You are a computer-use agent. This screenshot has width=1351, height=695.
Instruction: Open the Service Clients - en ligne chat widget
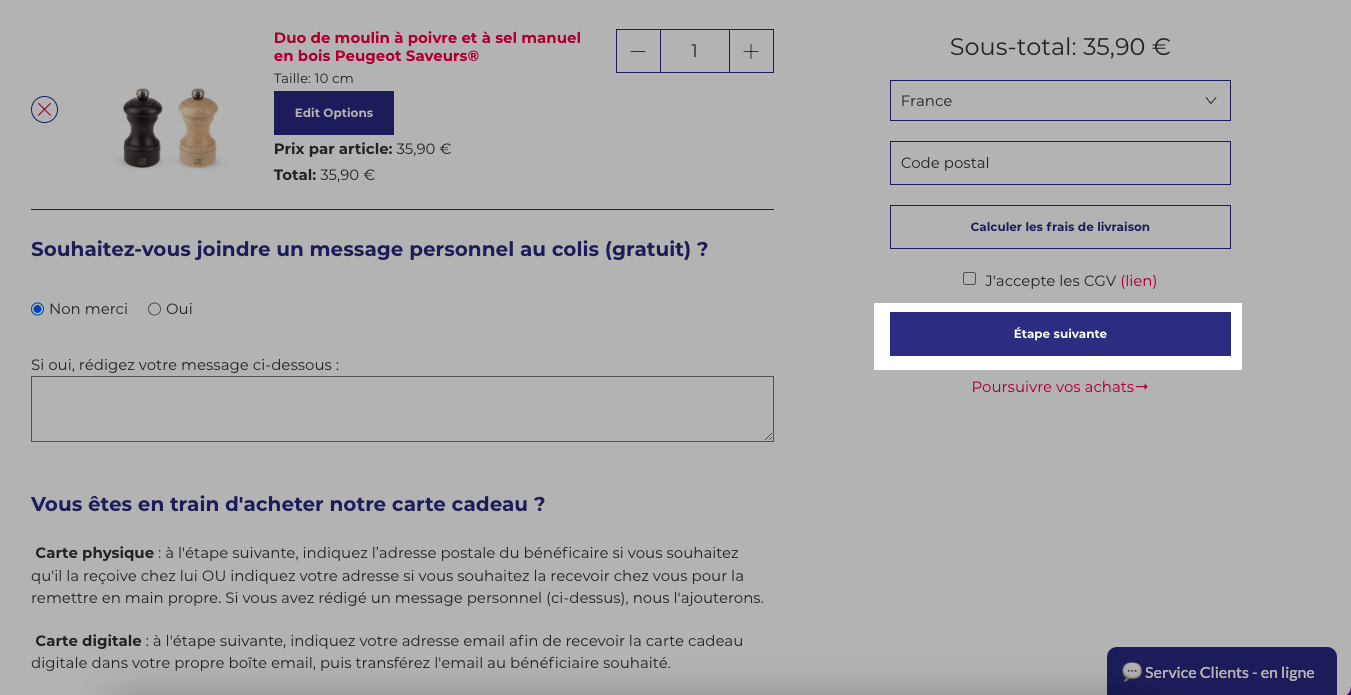point(1222,671)
